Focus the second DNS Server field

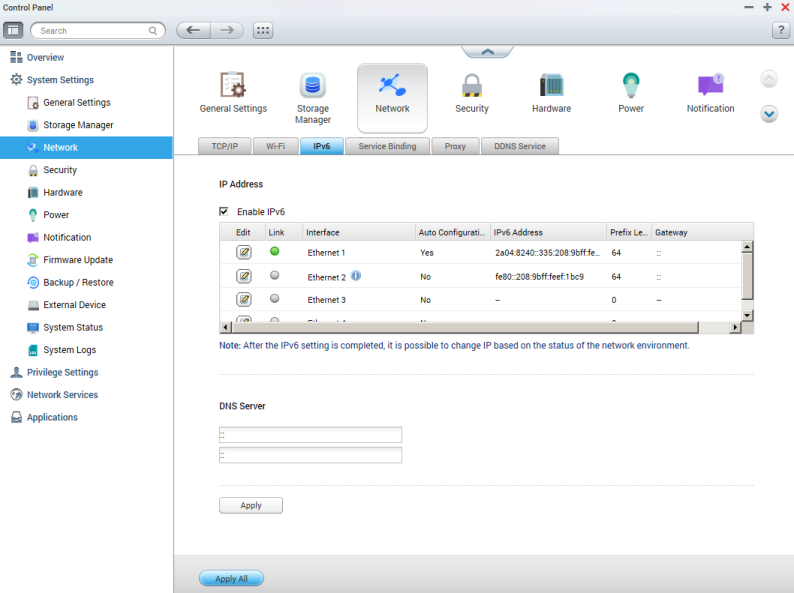[310, 455]
